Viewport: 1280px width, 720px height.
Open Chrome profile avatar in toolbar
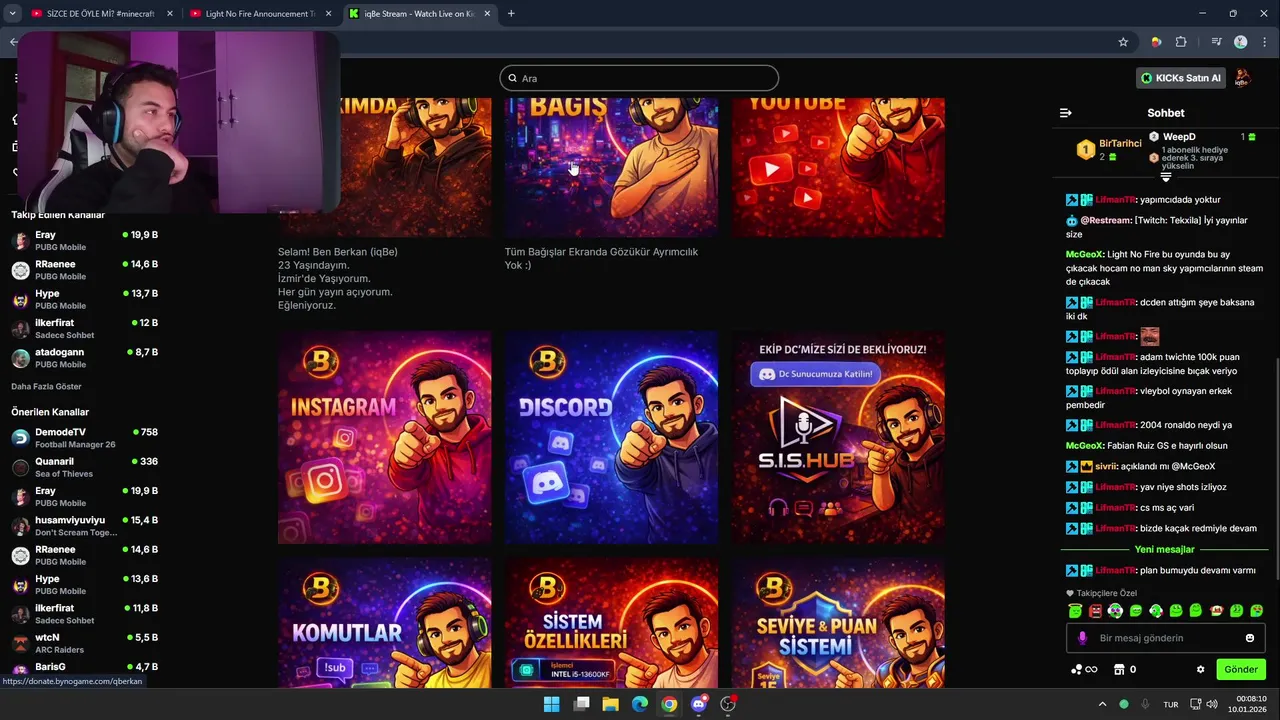1241,42
